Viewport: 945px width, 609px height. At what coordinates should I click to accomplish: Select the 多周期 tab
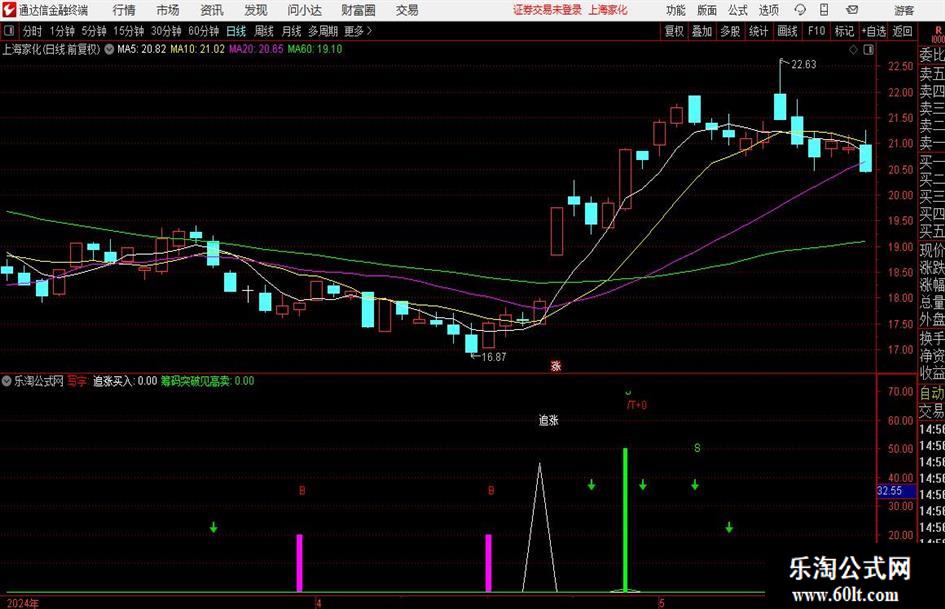pyautogui.click(x=323, y=31)
